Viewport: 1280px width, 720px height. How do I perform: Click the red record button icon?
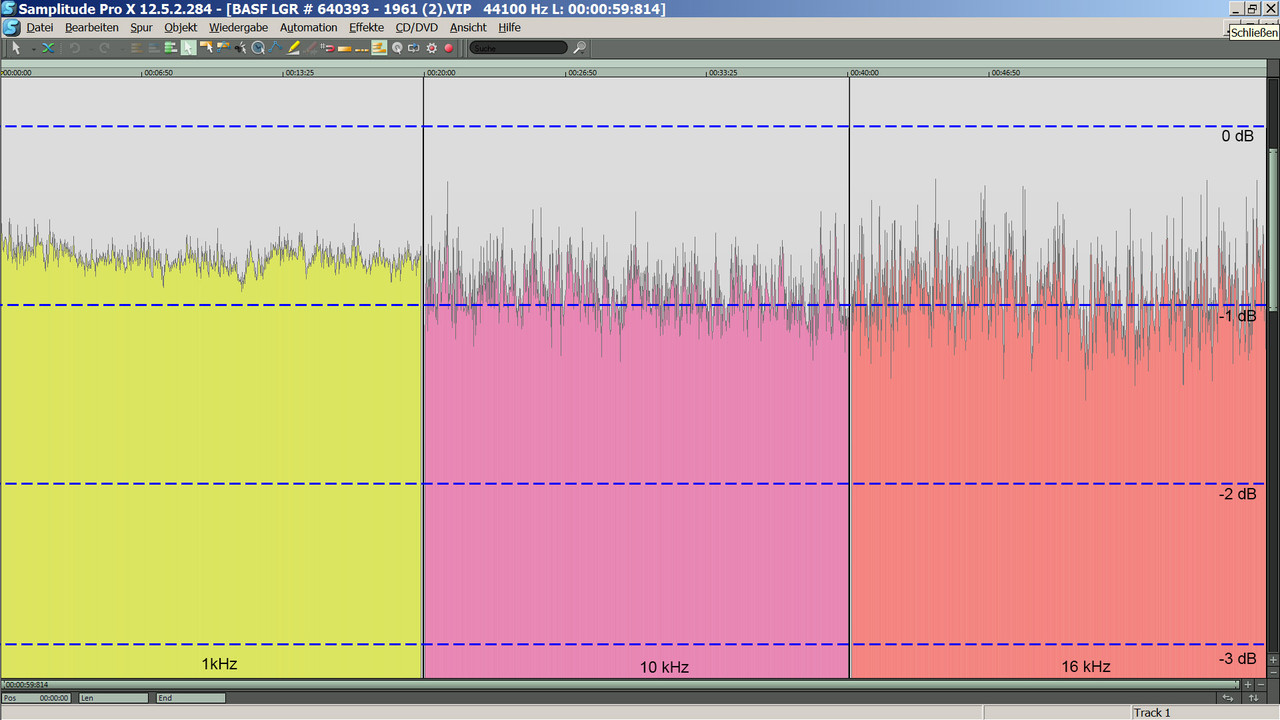449,47
